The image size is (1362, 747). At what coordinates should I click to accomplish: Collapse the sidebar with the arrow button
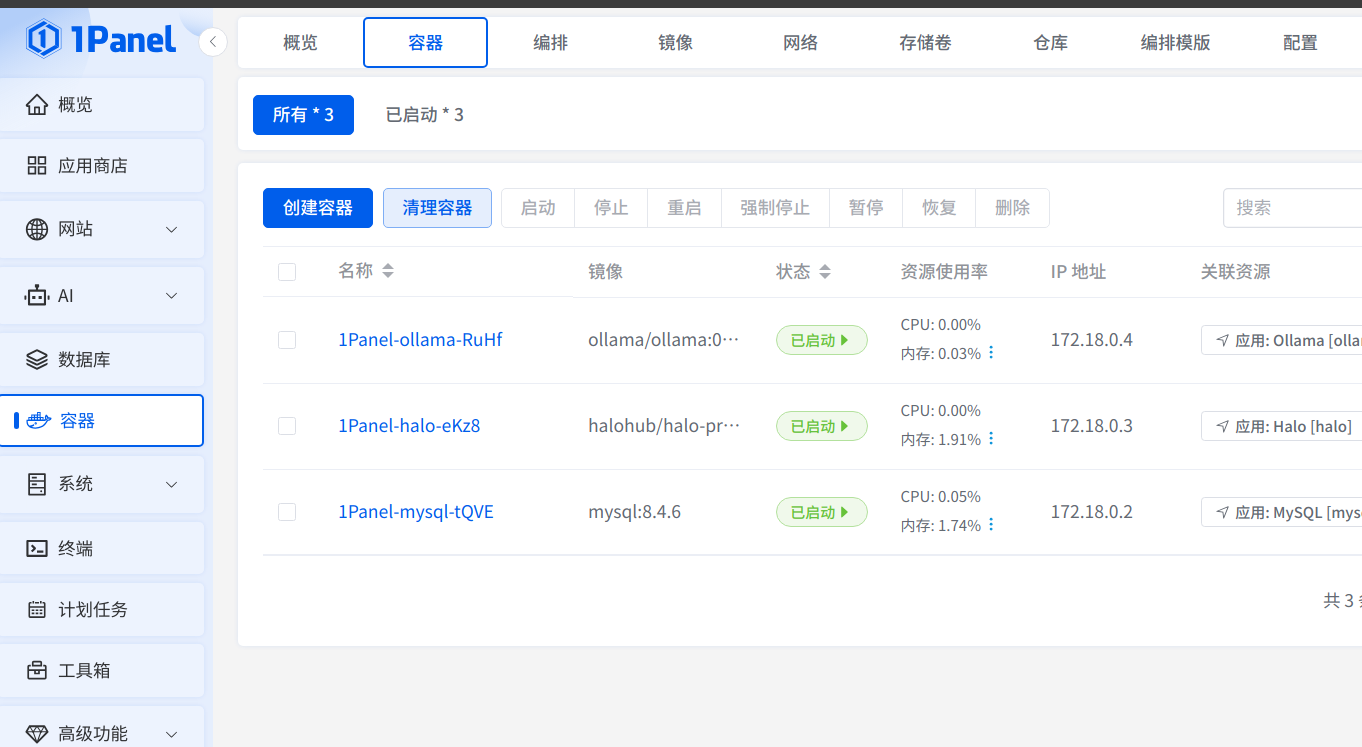tap(213, 42)
